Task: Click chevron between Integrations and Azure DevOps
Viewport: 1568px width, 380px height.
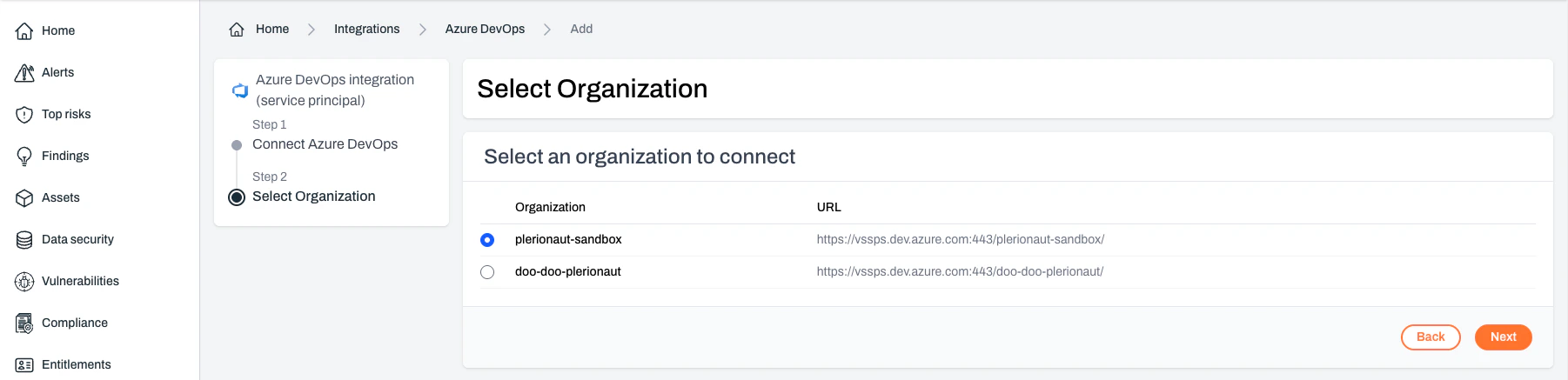Action: 422,30
